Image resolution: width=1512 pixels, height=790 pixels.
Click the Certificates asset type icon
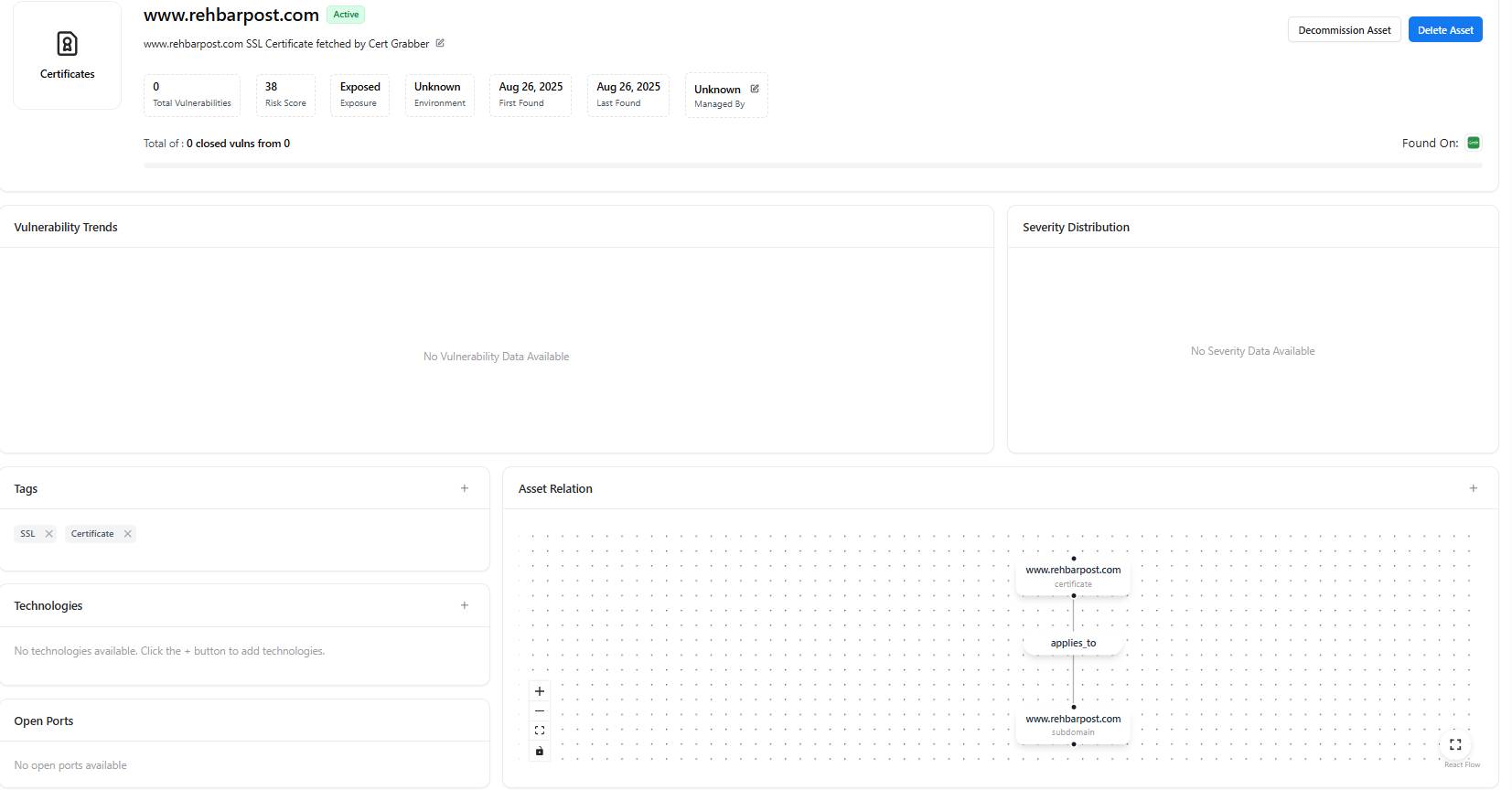tap(67, 43)
